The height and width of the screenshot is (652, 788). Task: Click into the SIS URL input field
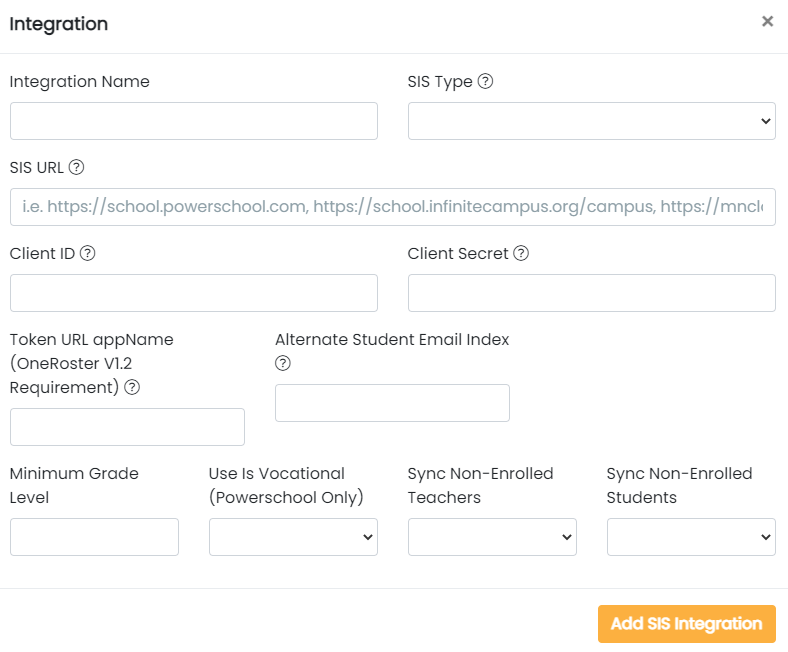coord(393,207)
